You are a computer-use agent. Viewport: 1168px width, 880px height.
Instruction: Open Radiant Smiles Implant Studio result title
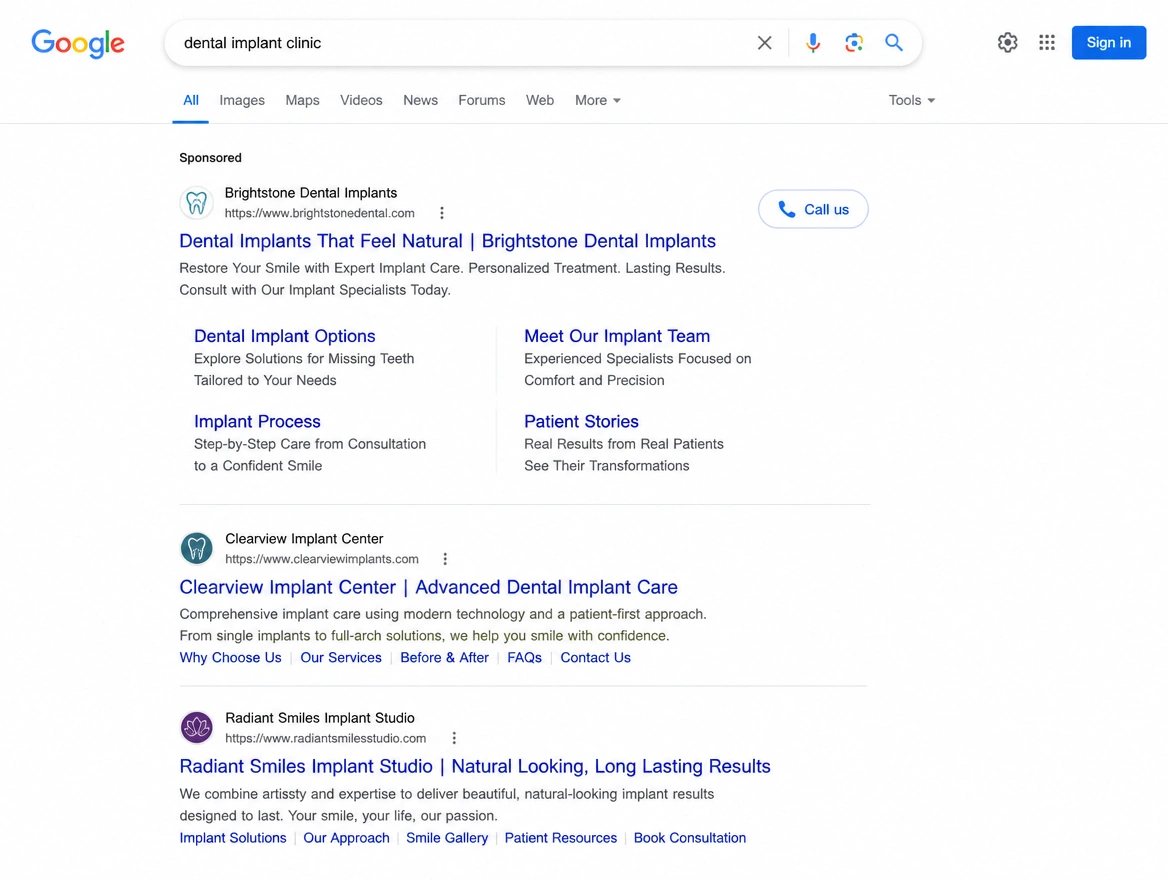(x=474, y=766)
